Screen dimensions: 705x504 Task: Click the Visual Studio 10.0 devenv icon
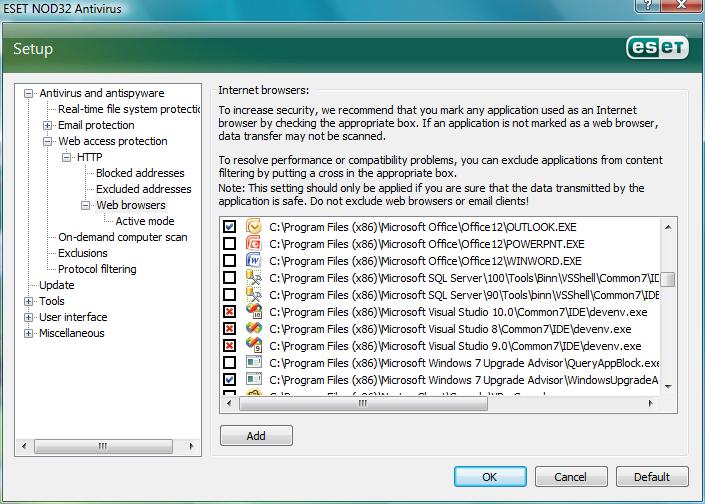(x=254, y=311)
